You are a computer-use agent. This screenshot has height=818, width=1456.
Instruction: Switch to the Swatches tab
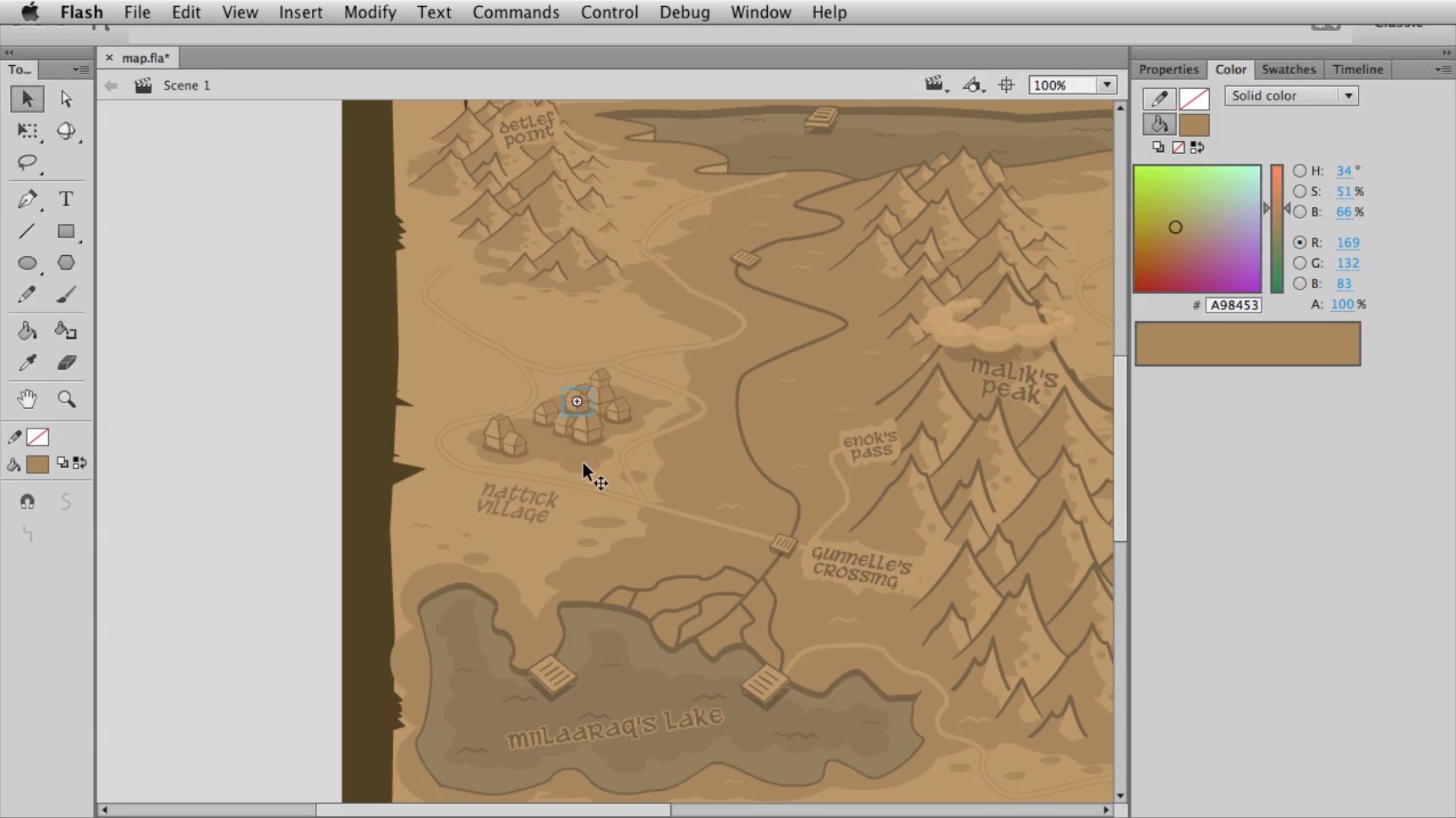(1289, 69)
